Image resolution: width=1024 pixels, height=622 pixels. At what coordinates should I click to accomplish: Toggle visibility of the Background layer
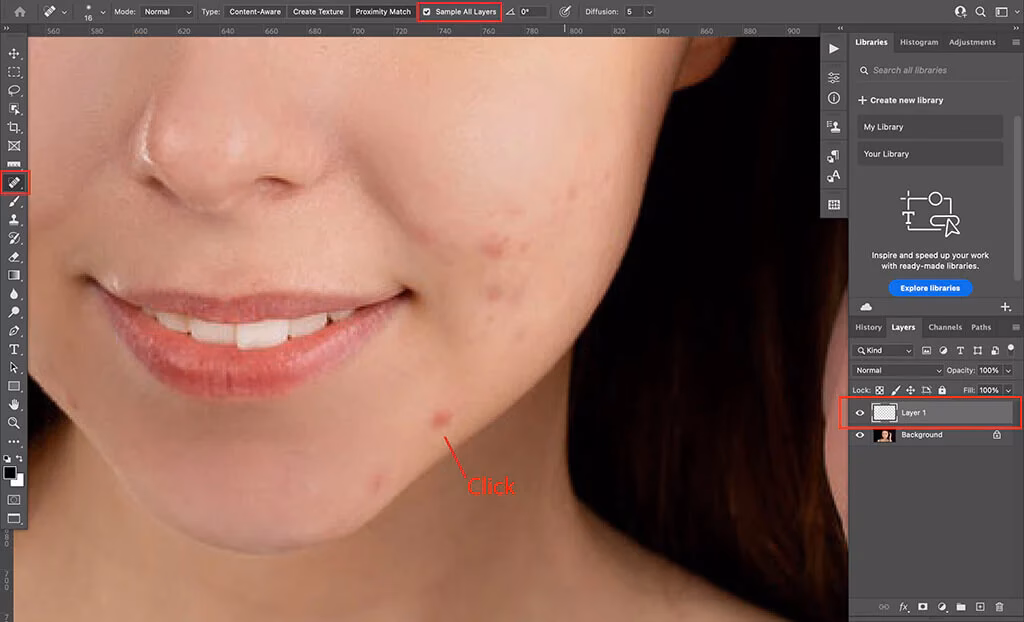860,435
